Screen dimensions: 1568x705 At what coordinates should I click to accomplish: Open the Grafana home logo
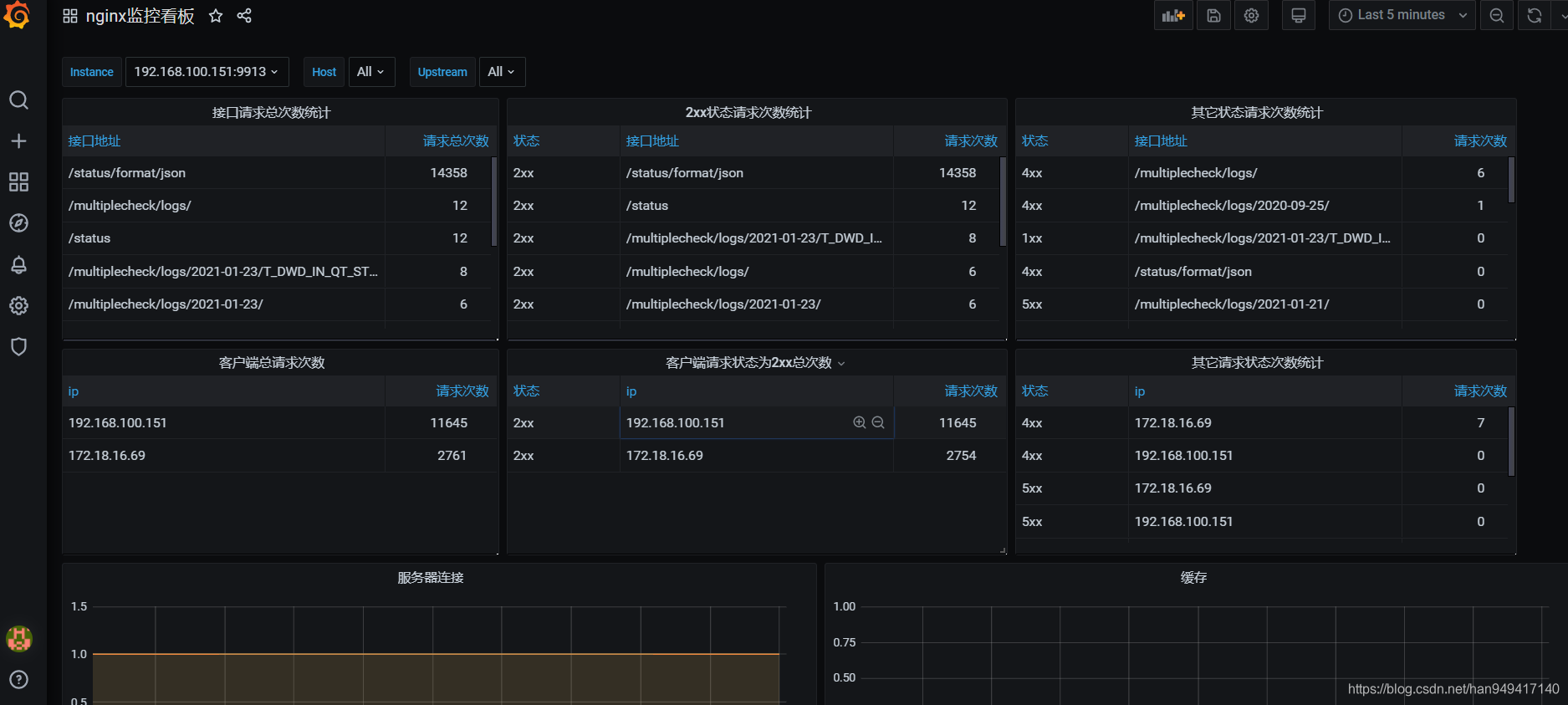click(18, 15)
